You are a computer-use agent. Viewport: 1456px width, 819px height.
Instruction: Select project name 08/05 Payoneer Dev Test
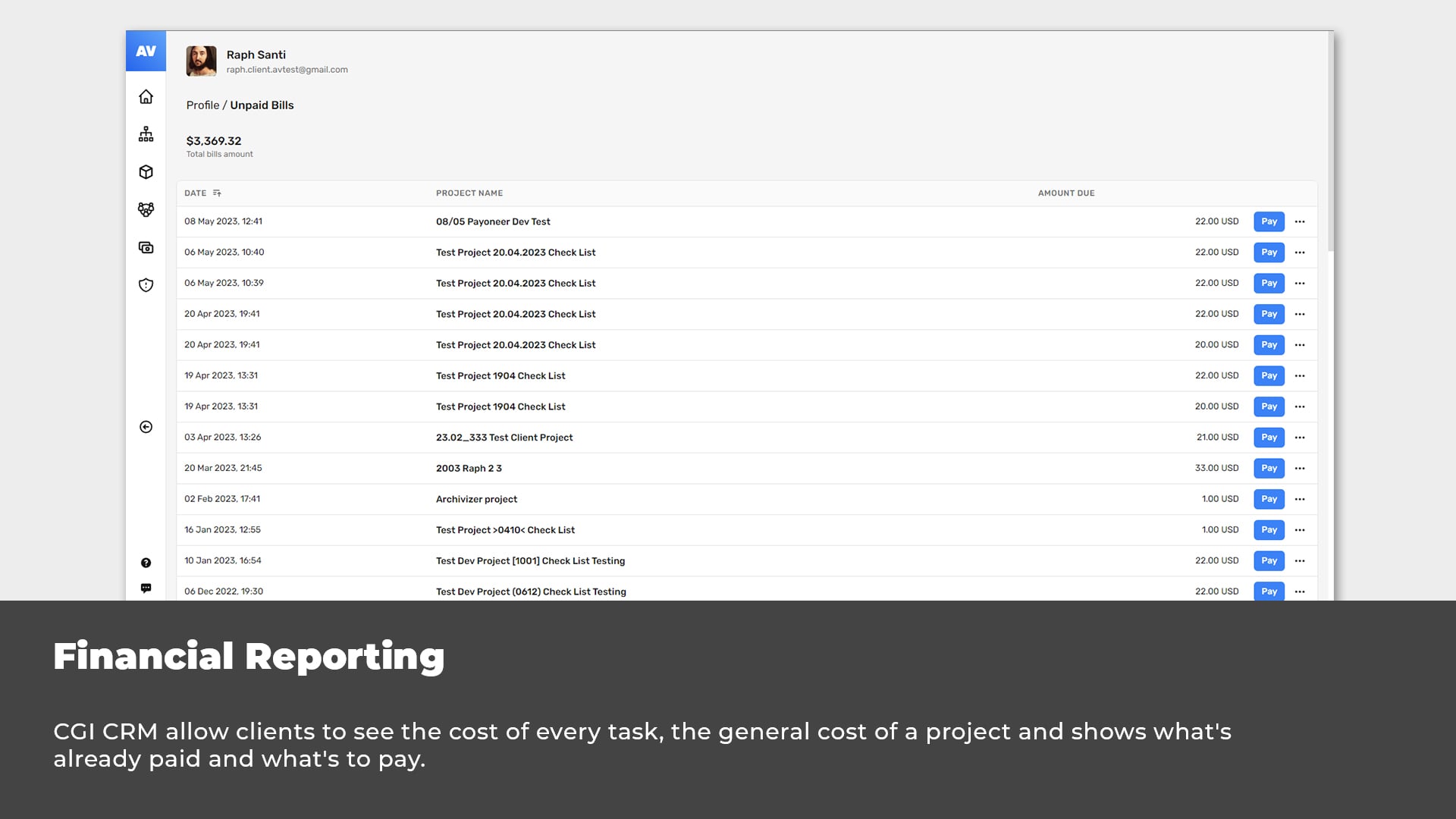click(493, 221)
